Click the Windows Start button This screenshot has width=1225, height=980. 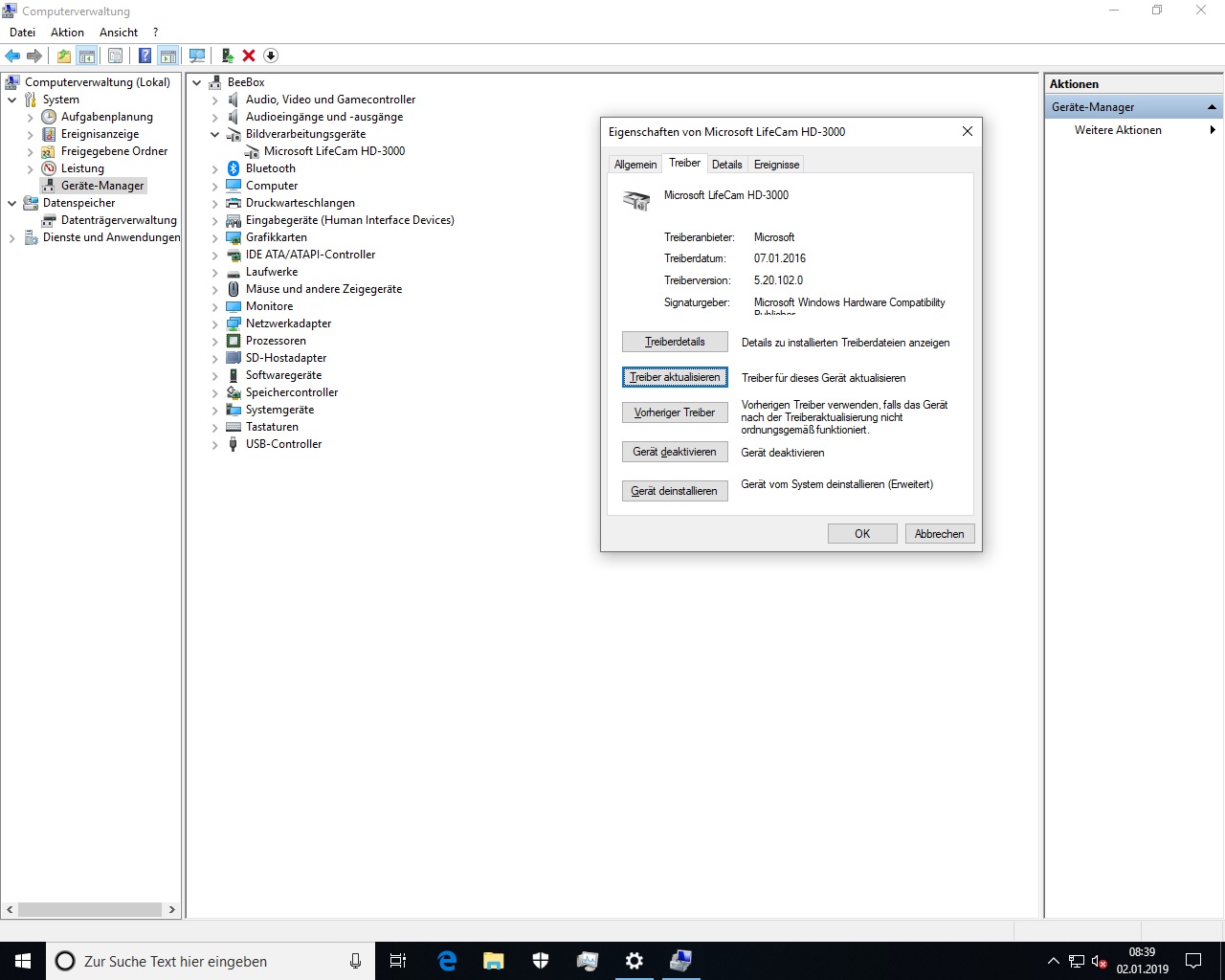23,961
